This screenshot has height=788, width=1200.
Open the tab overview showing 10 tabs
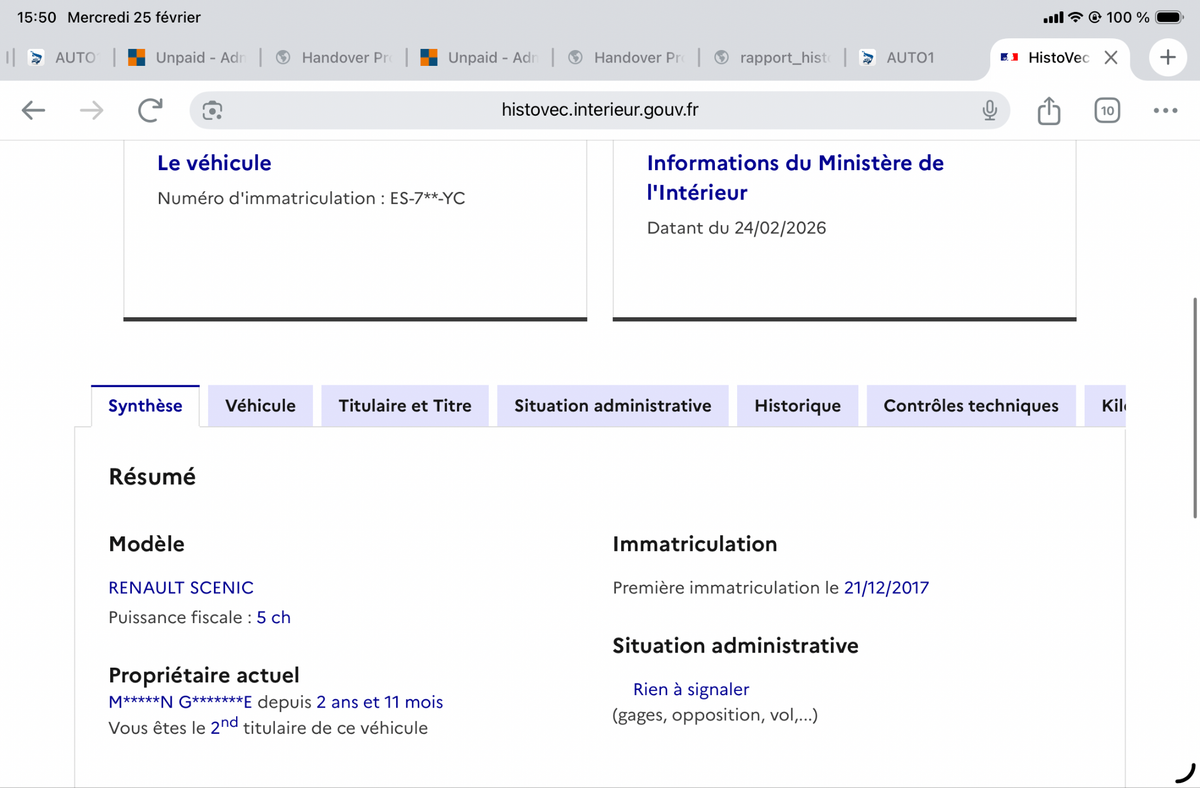click(1106, 110)
